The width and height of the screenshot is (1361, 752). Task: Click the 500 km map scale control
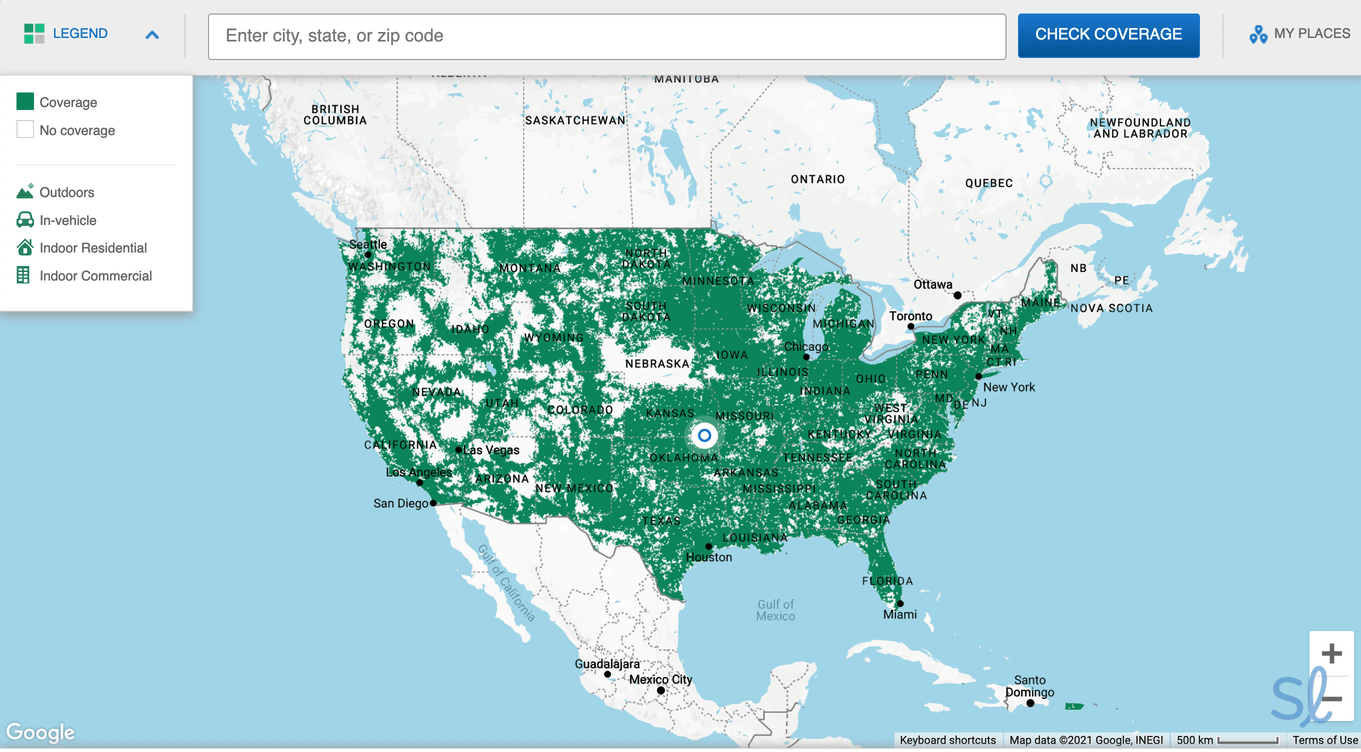pyautogui.click(x=1227, y=740)
